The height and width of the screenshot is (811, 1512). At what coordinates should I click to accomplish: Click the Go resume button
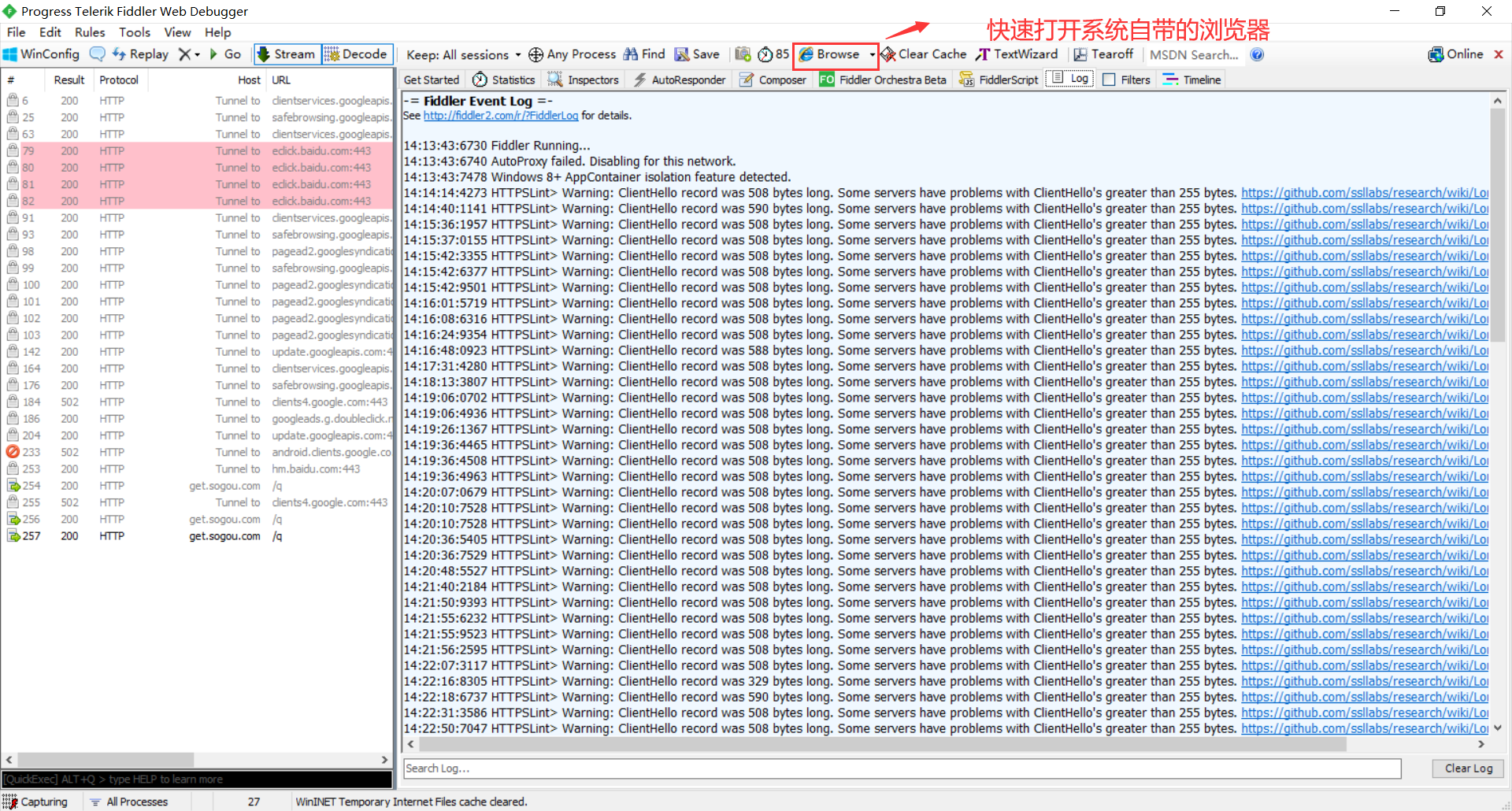click(225, 54)
